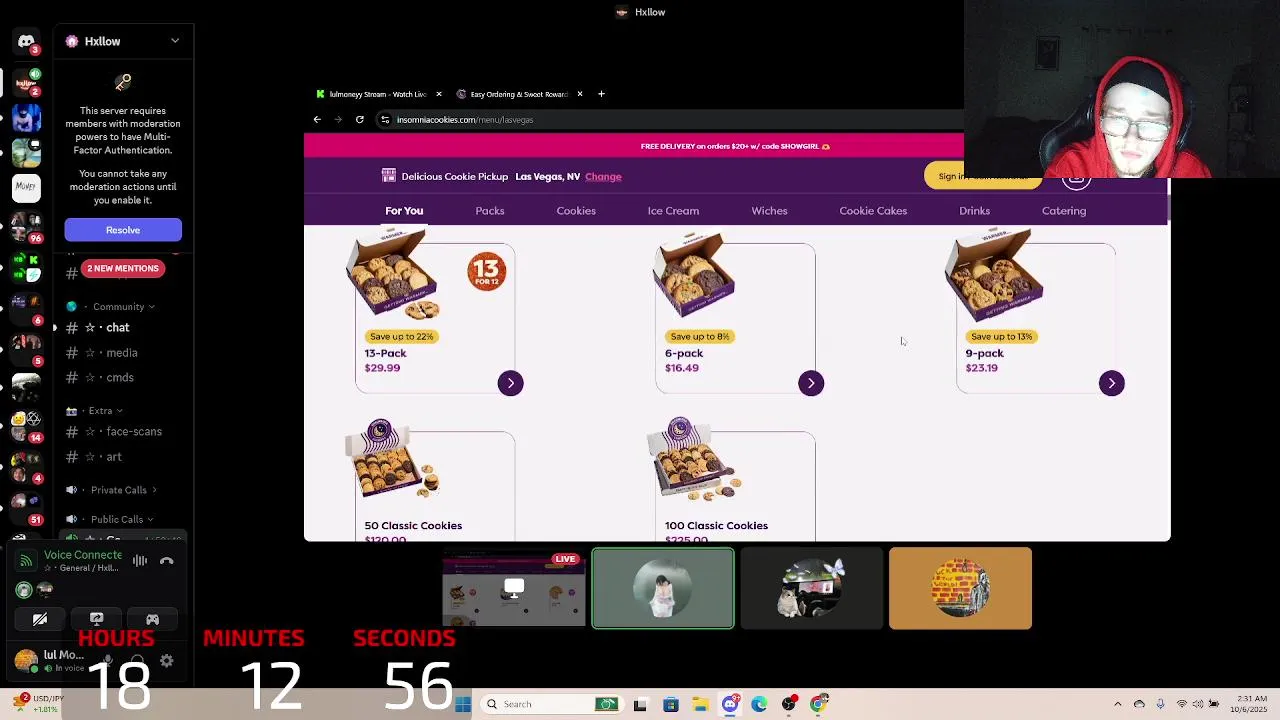Open File Explorer from taskbar
This screenshot has height=720, width=1280.
tap(700, 704)
